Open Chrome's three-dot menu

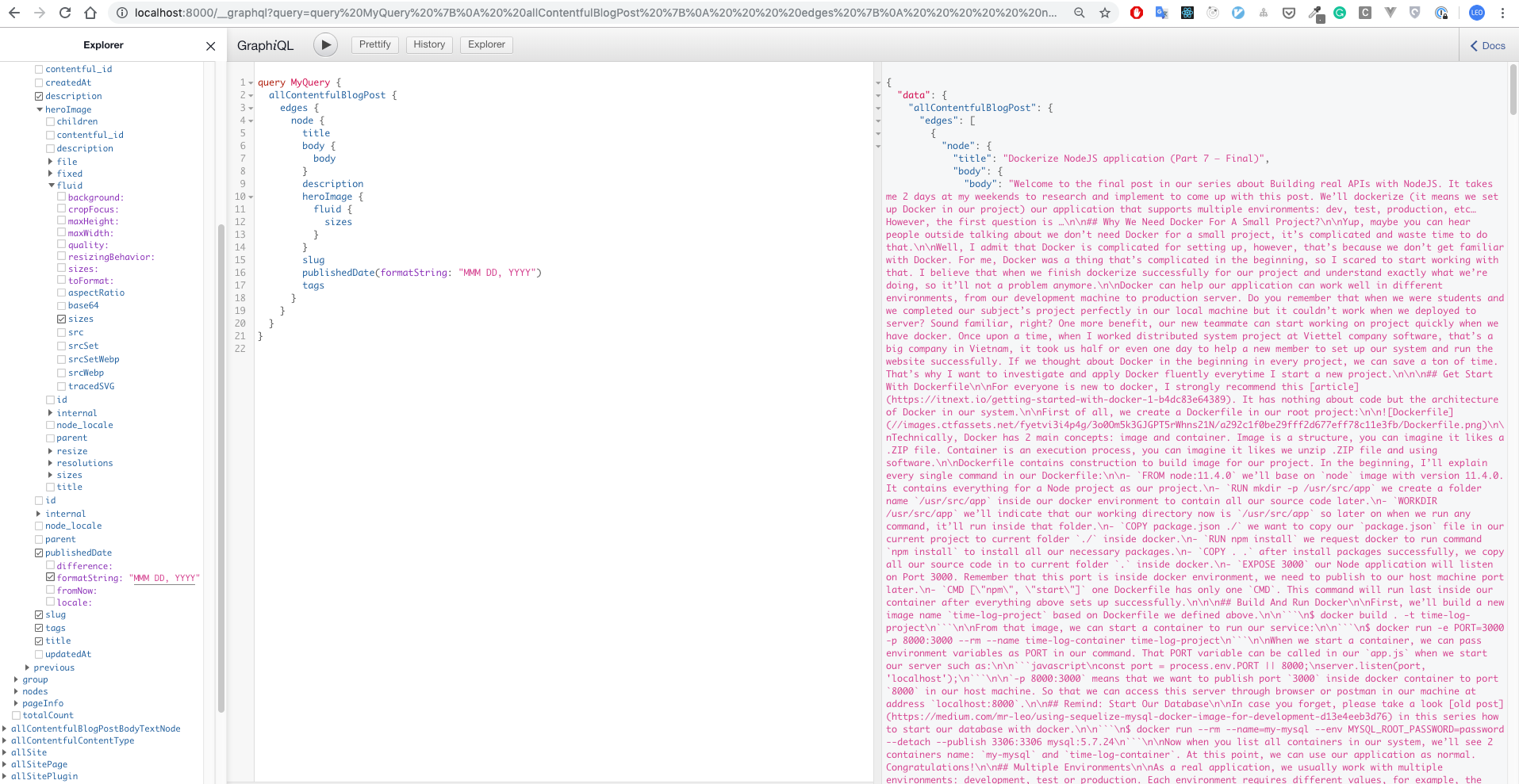[1503, 13]
